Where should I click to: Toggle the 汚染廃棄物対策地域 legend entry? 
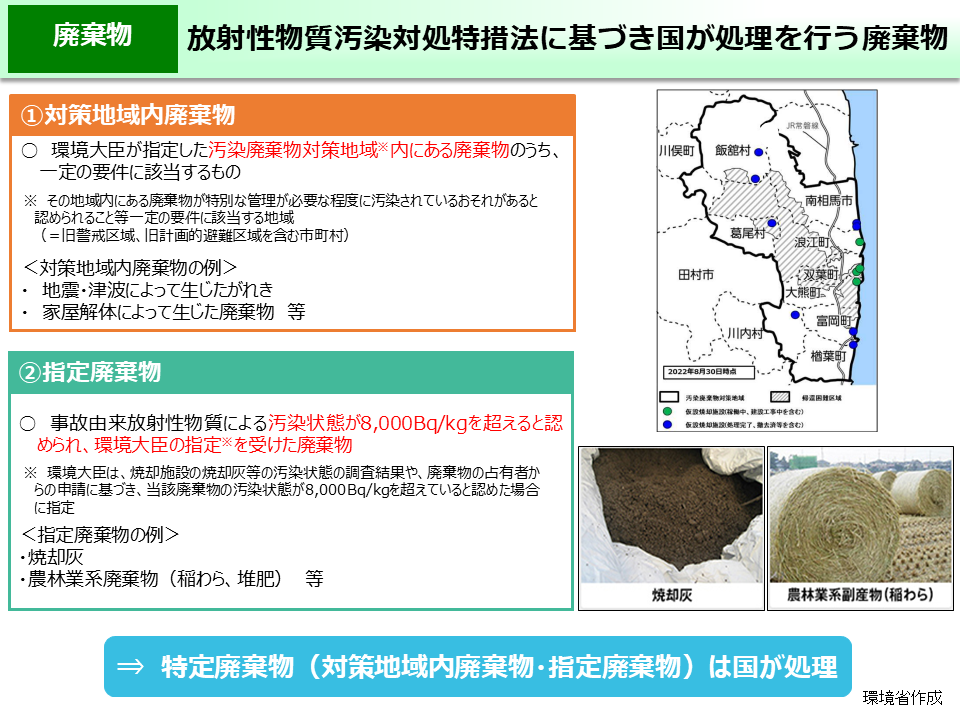click(x=700, y=396)
